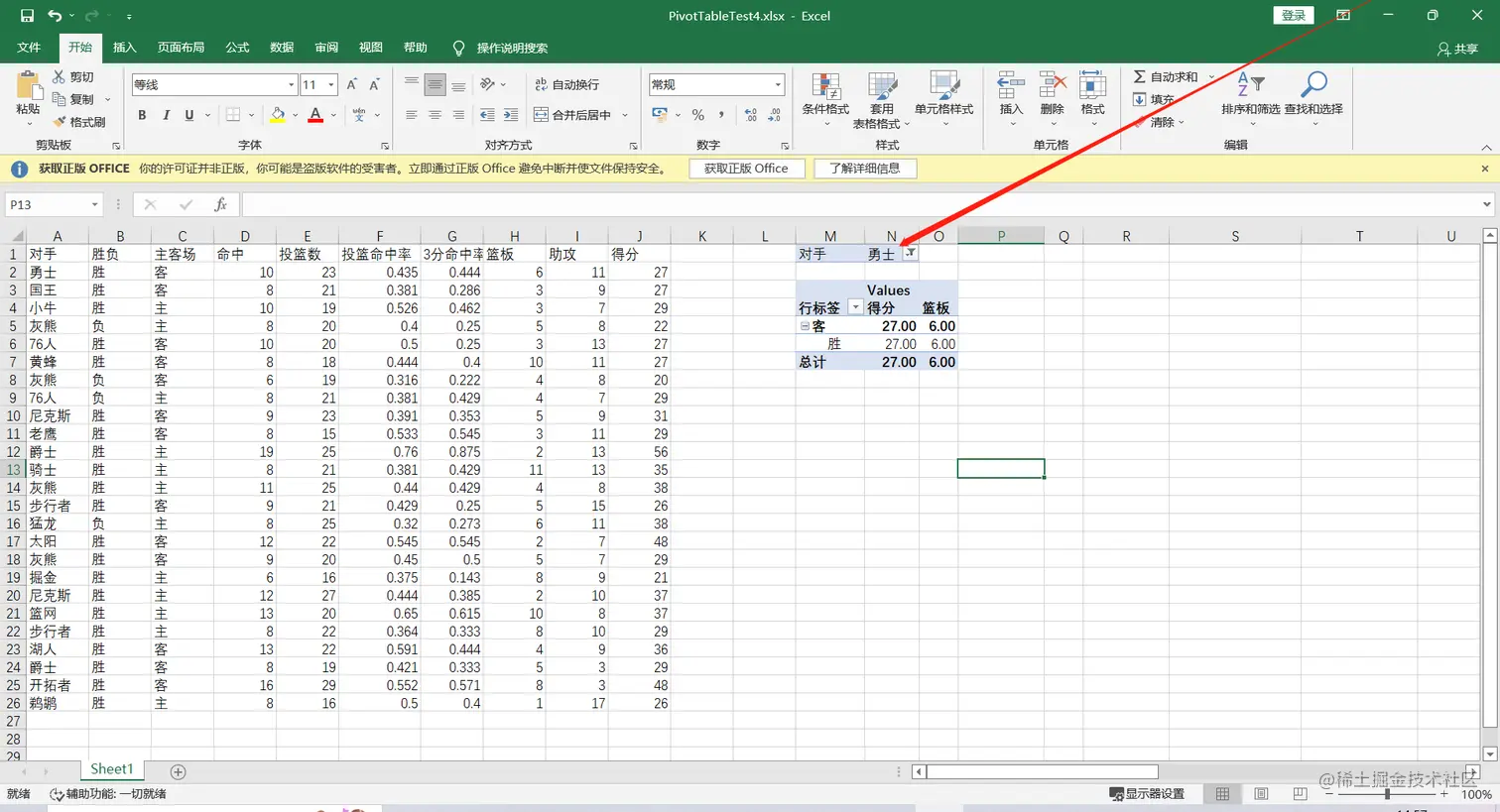The width and height of the screenshot is (1500, 812).
Task: Switch to the Insert (插入) tab
Action: (124, 48)
